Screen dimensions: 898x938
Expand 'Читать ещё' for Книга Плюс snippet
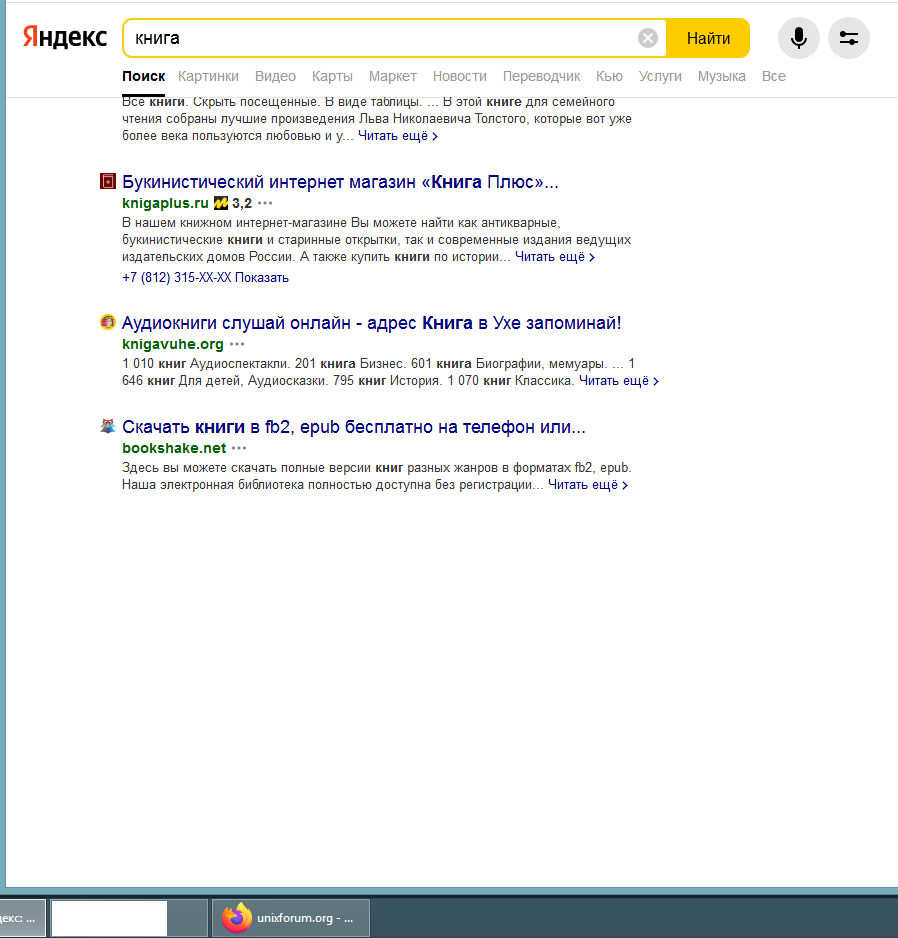(555, 257)
